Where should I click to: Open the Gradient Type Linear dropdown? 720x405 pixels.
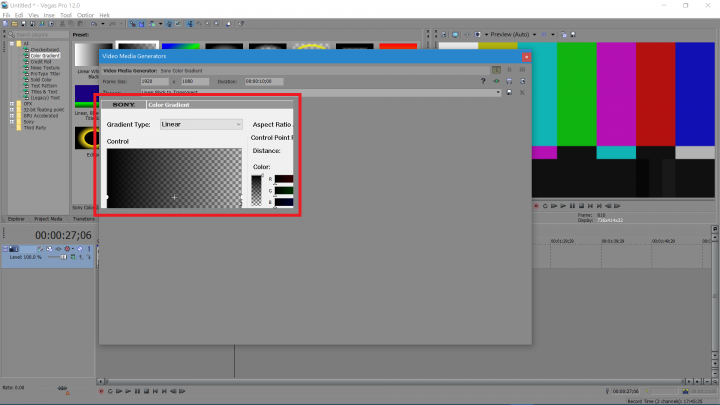click(x=201, y=124)
